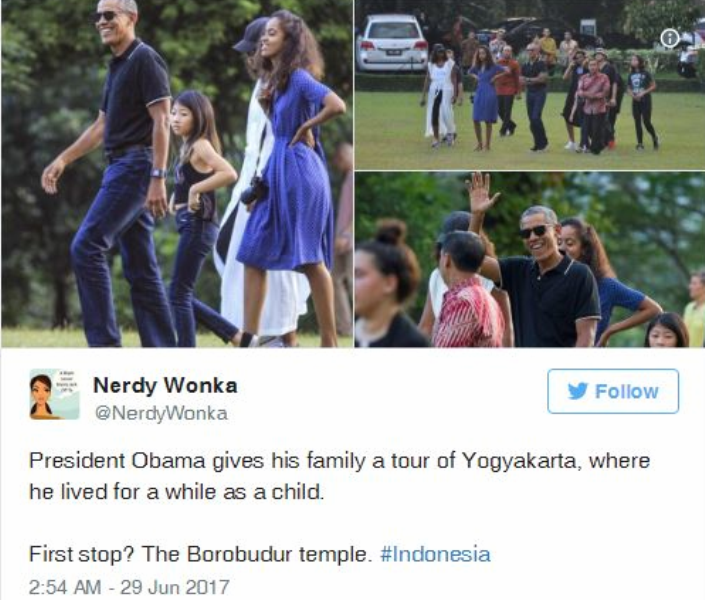This screenshot has width=705, height=600.
Task: Open the @NerdyWonka handle link
Action: pos(161,413)
